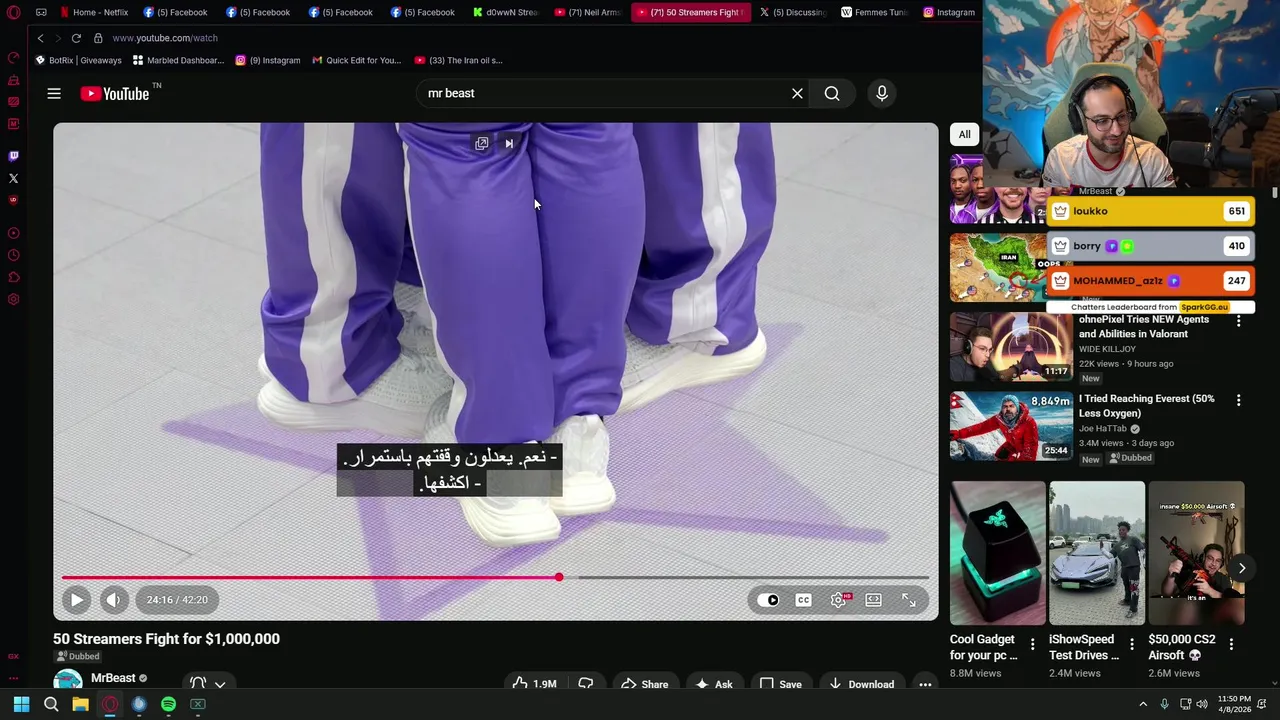The height and width of the screenshot is (720, 1280).
Task: Seek on the red video progress bar
Action: click(x=310, y=577)
